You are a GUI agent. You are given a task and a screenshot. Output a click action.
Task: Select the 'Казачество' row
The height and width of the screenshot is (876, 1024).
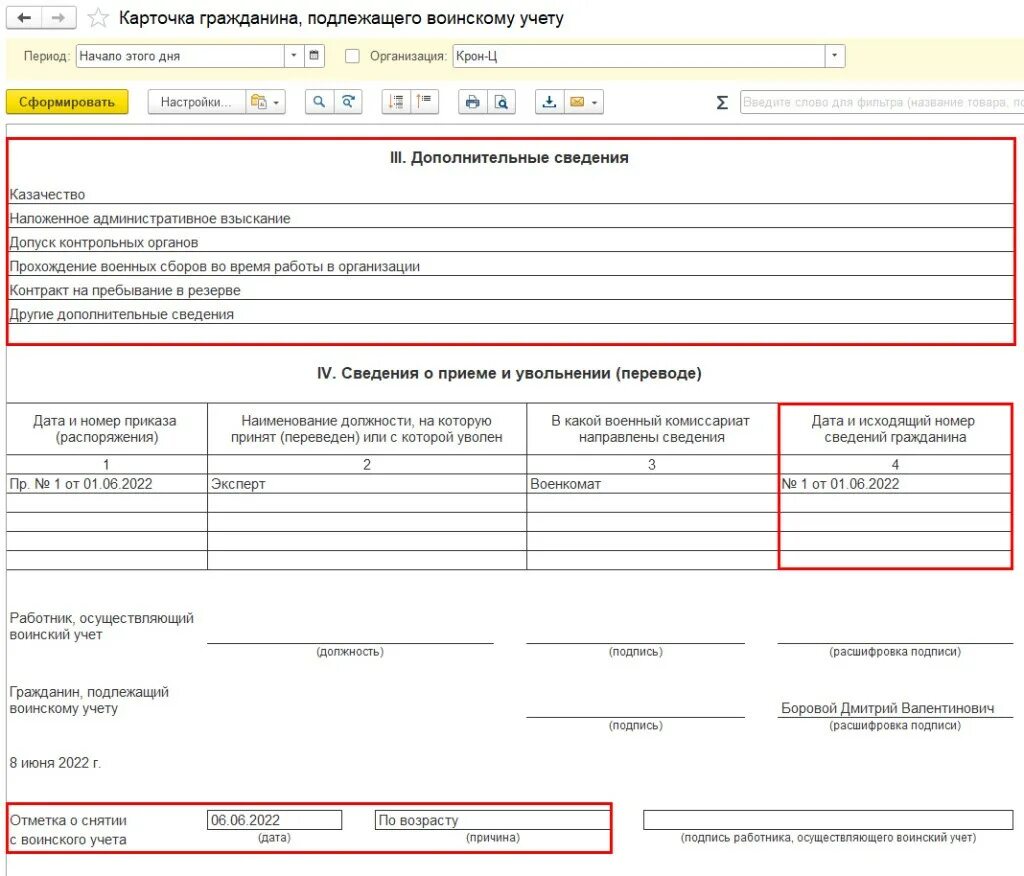tap(511, 194)
